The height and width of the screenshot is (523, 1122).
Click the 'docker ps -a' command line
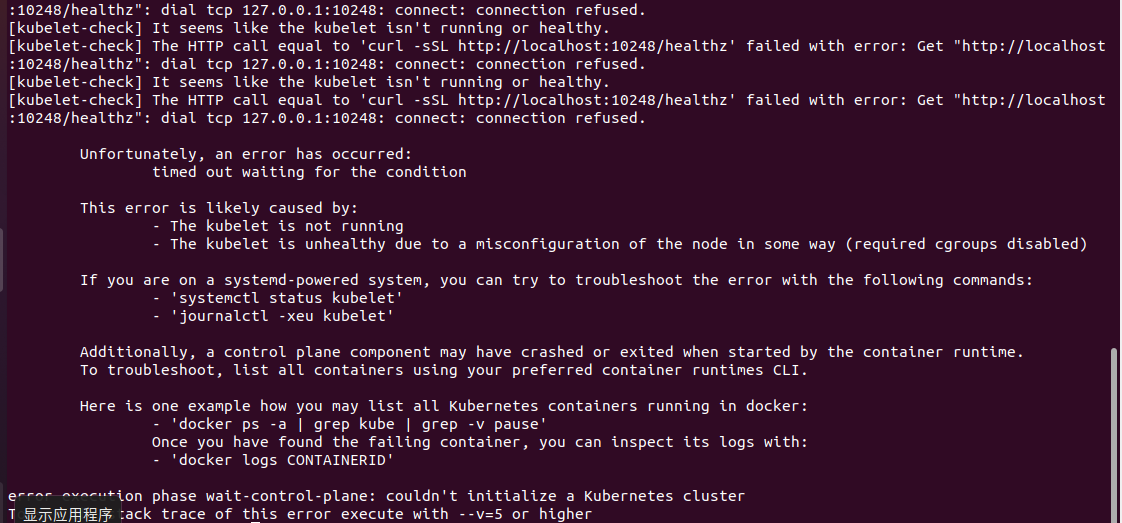click(350, 424)
